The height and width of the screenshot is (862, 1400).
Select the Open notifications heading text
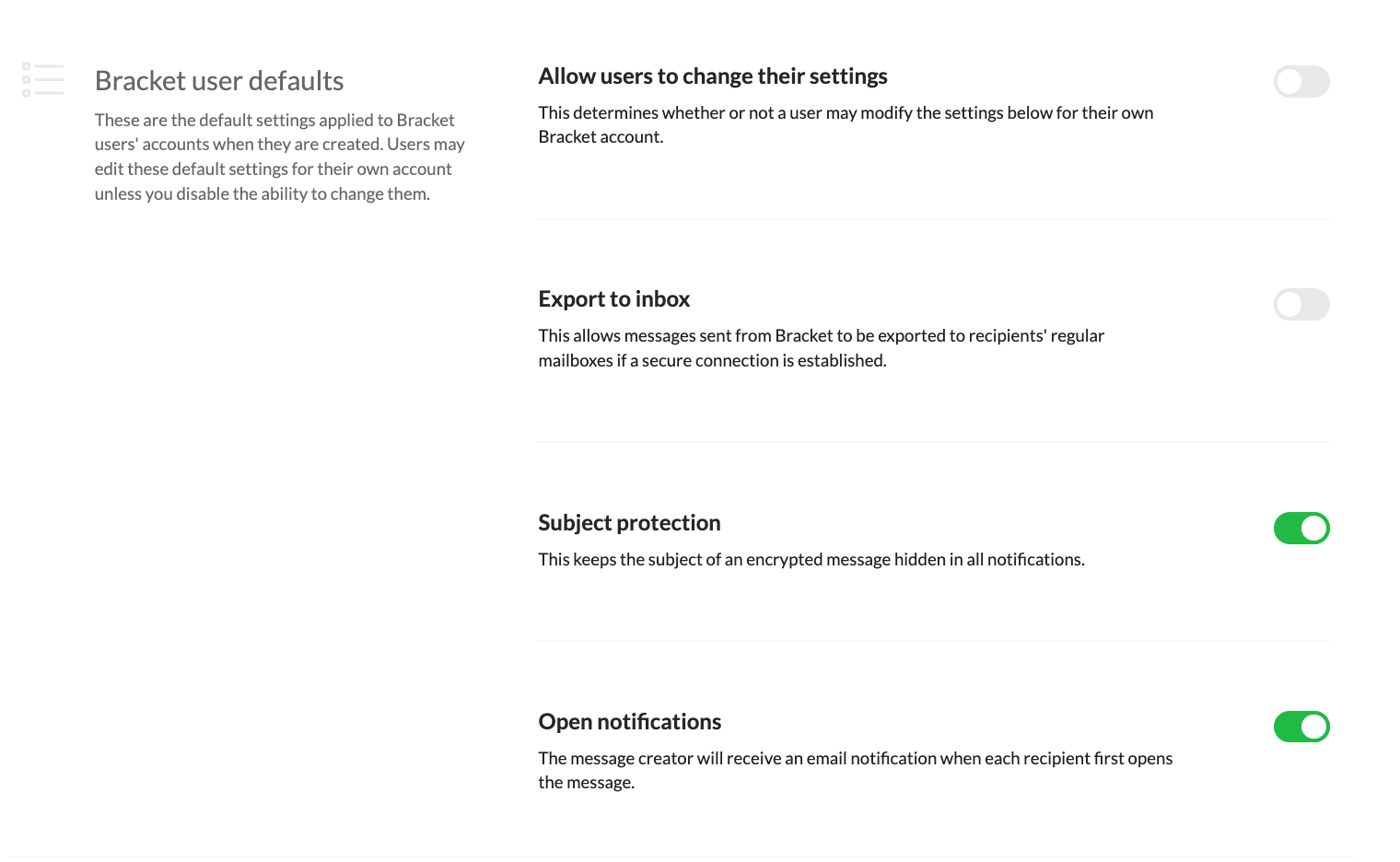[629, 722]
